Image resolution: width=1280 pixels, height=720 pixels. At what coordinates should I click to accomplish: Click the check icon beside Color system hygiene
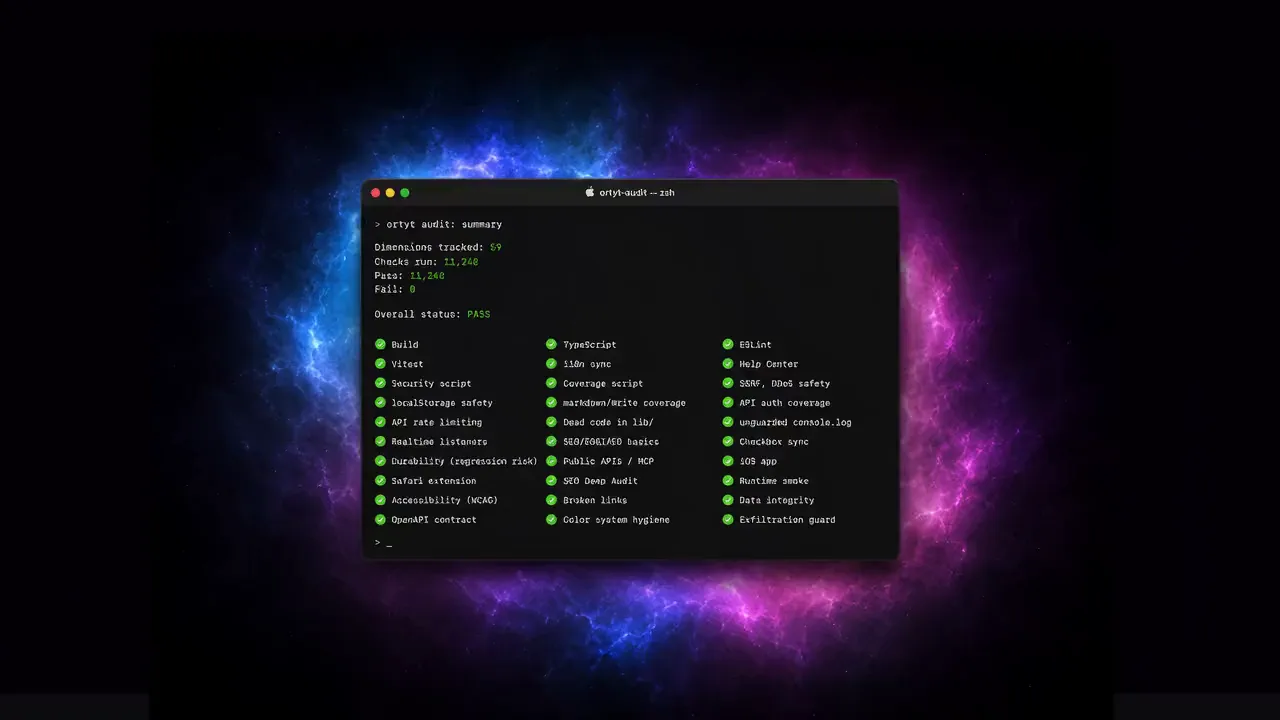551,520
